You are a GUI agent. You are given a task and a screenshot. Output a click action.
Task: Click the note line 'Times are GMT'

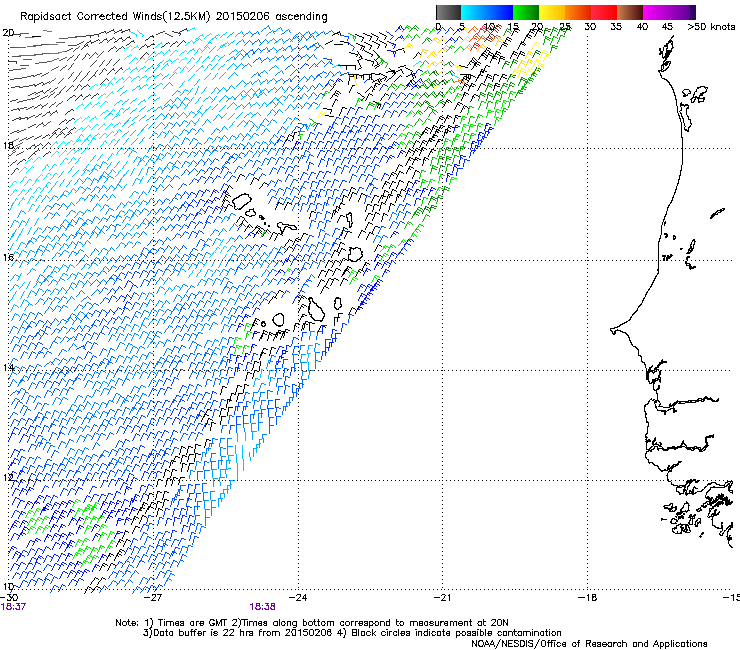(x=193, y=623)
